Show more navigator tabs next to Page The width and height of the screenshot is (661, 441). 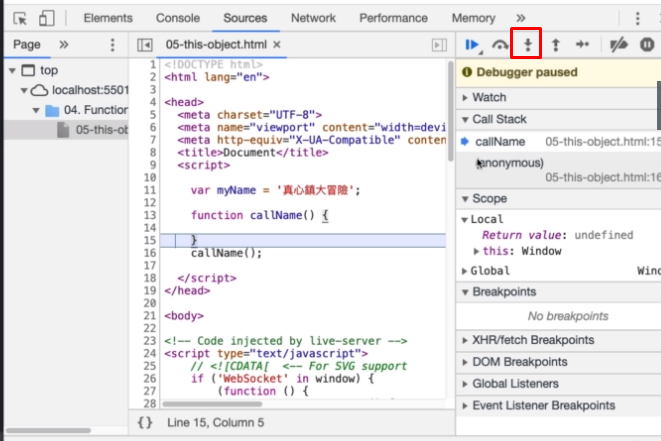coord(64,44)
